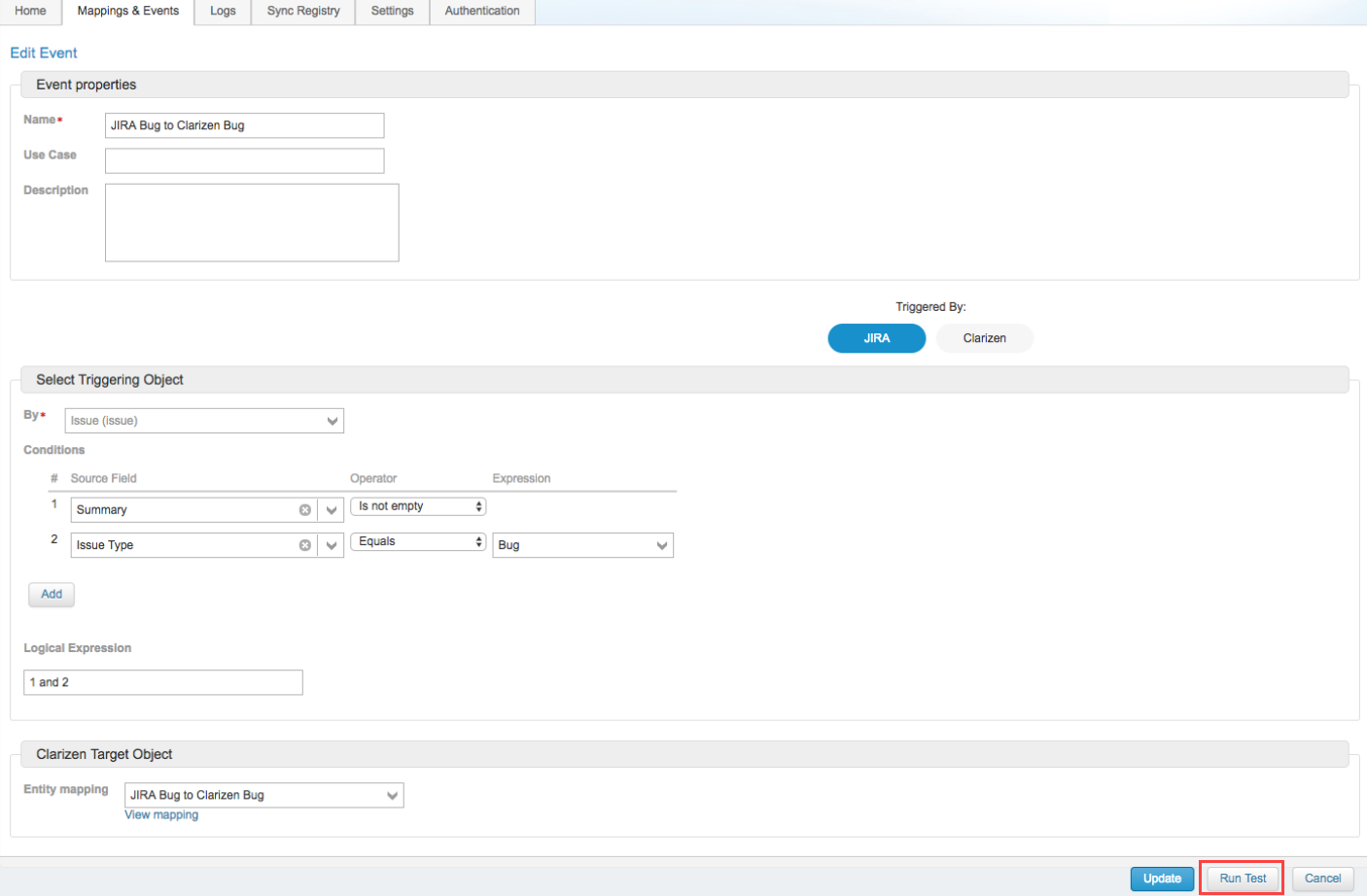Screen dimensions: 1367x896
Task: Open the Authentication tab
Action: coord(482,12)
